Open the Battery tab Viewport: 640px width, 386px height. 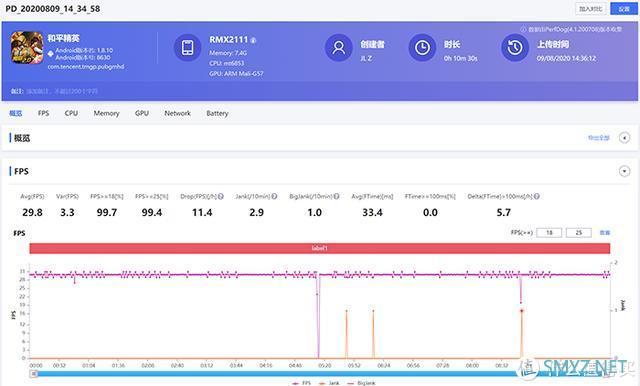[217, 113]
